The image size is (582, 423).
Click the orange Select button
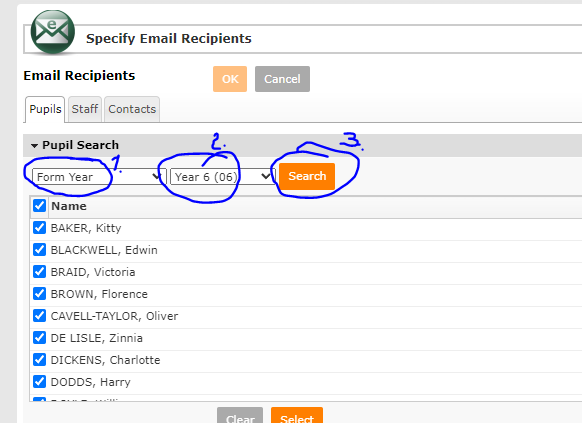[297, 417]
